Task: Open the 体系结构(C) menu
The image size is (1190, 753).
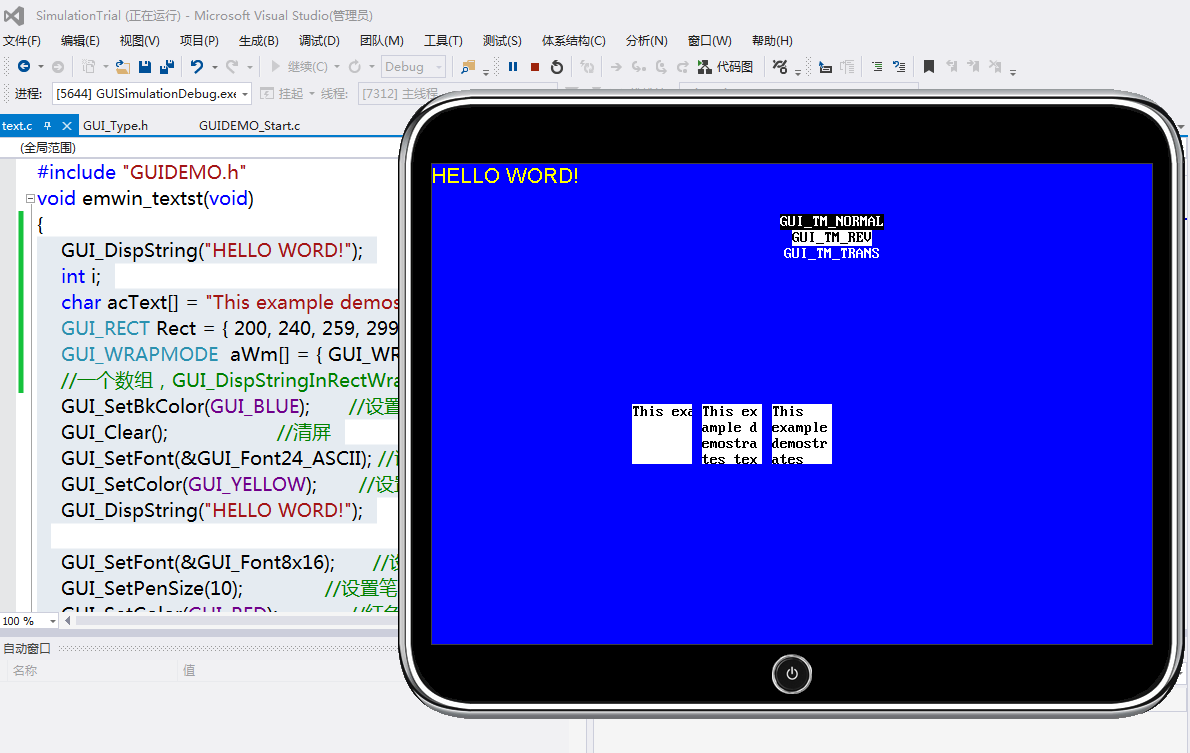Action: [573, 40]
